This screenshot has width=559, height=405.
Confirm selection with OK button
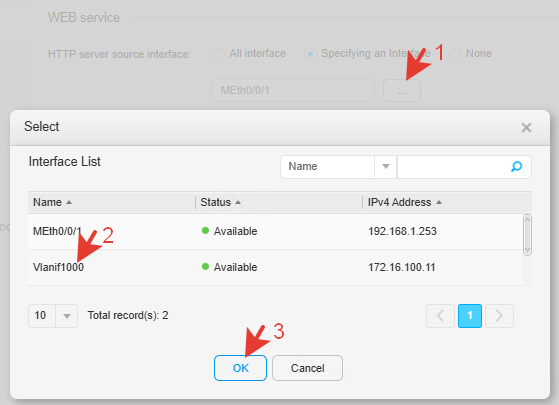coord(240,368)
